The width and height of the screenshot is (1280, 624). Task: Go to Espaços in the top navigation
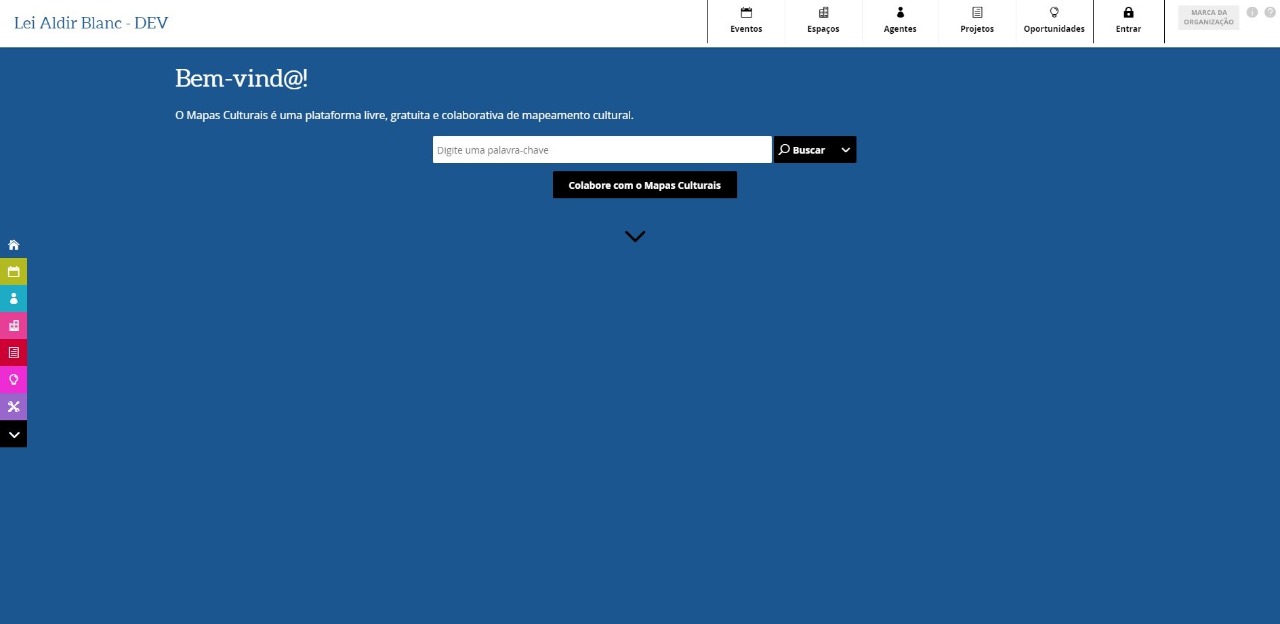click(823, 21)
